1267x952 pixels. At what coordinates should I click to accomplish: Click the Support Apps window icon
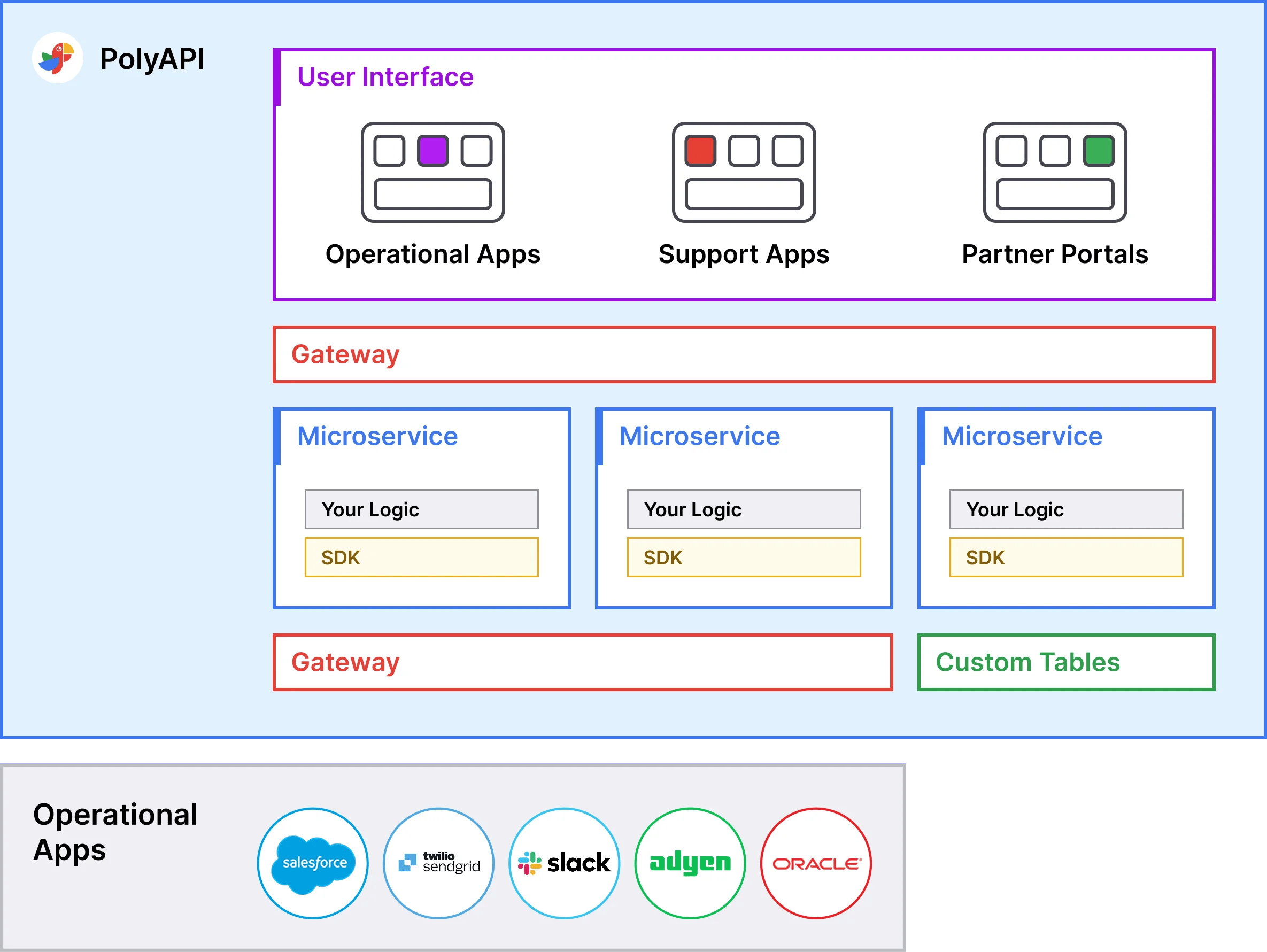click(744, 173)
